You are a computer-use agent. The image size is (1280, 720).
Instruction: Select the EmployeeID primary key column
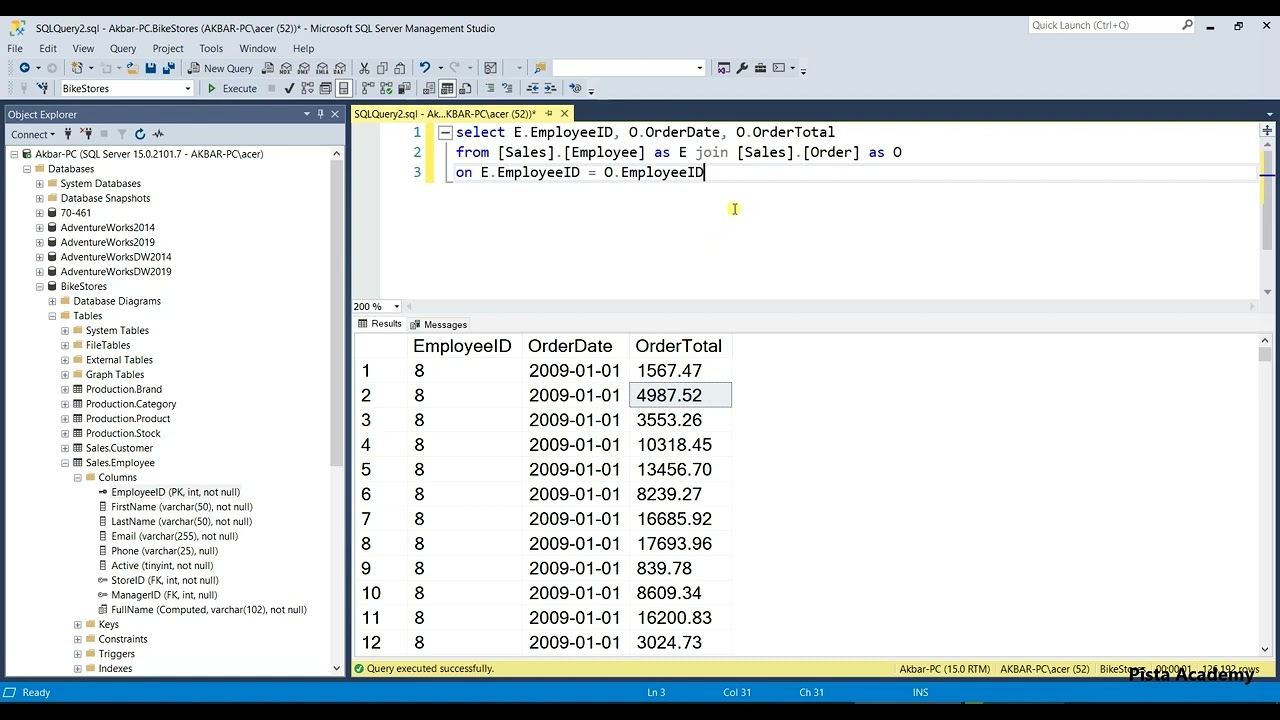[x=175, y=492]
